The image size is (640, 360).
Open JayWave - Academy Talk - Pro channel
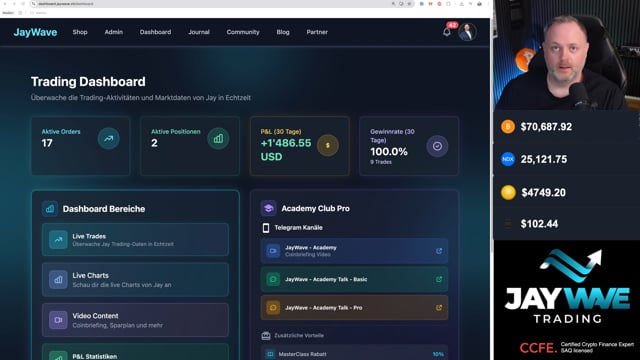[354, 308]
